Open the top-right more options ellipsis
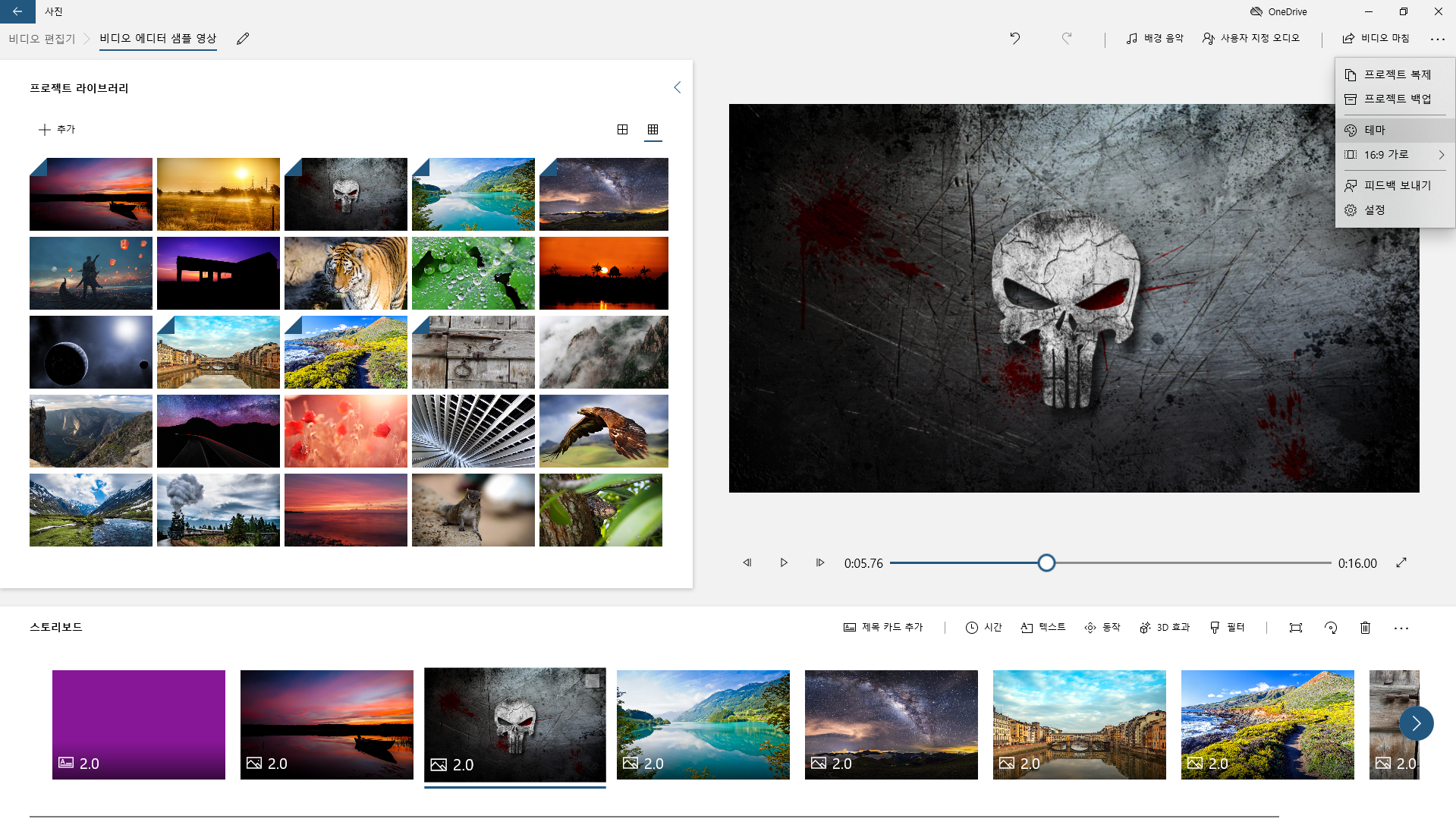 point(1437,39)
